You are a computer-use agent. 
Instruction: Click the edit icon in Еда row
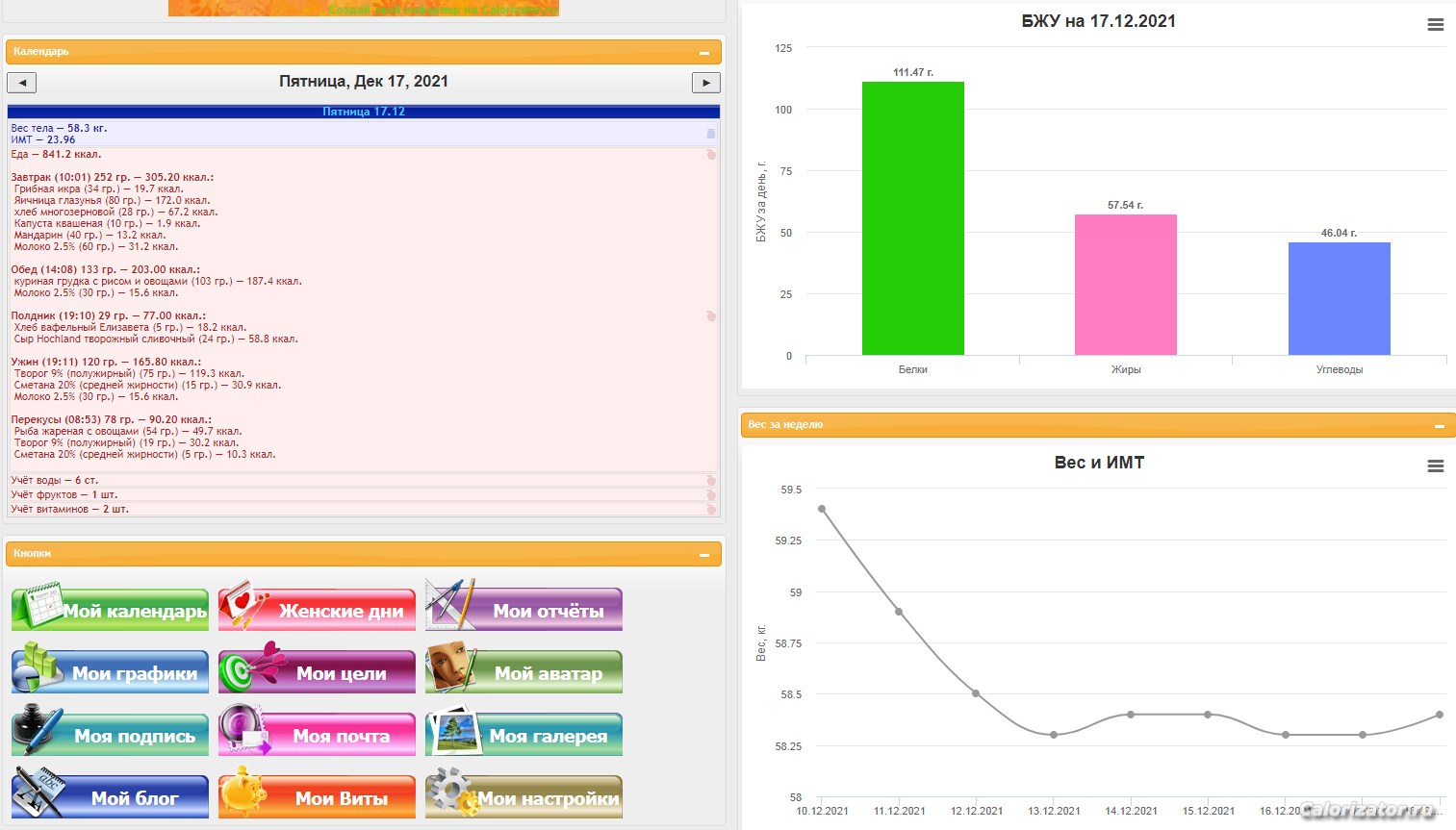711,154
